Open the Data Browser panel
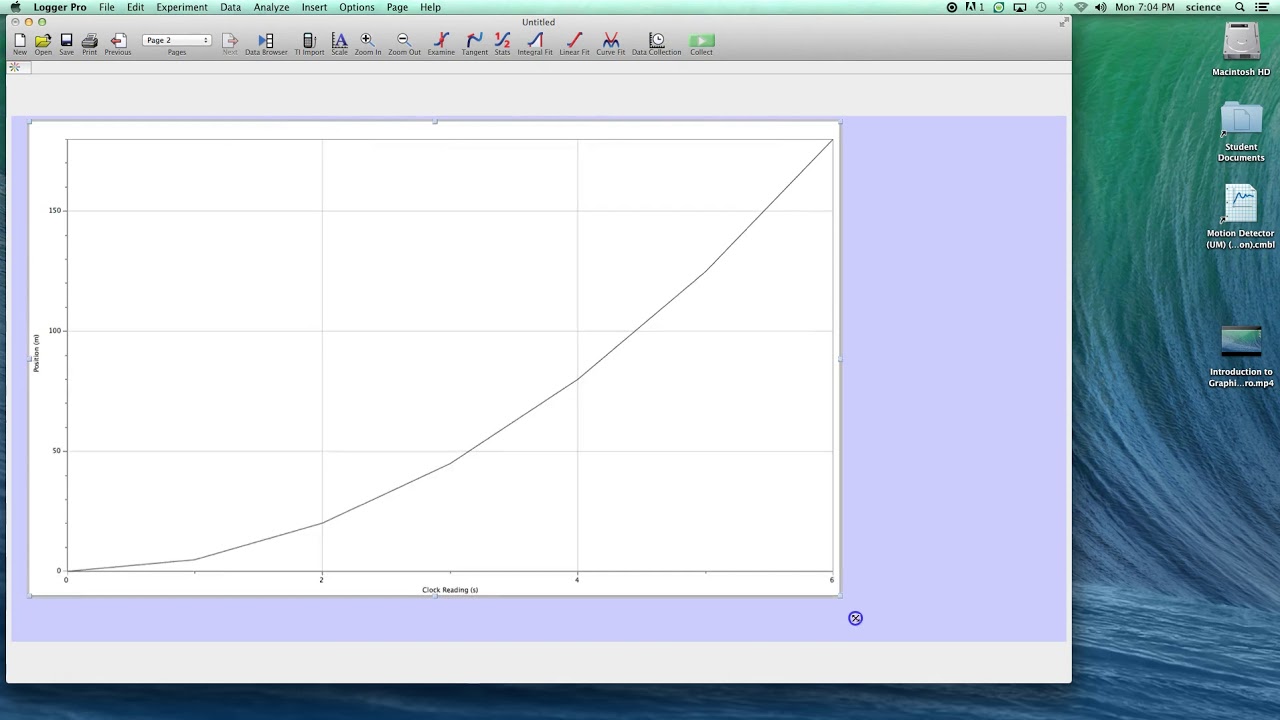This screenshot has width=1280, height=720. tap(265, 42)
